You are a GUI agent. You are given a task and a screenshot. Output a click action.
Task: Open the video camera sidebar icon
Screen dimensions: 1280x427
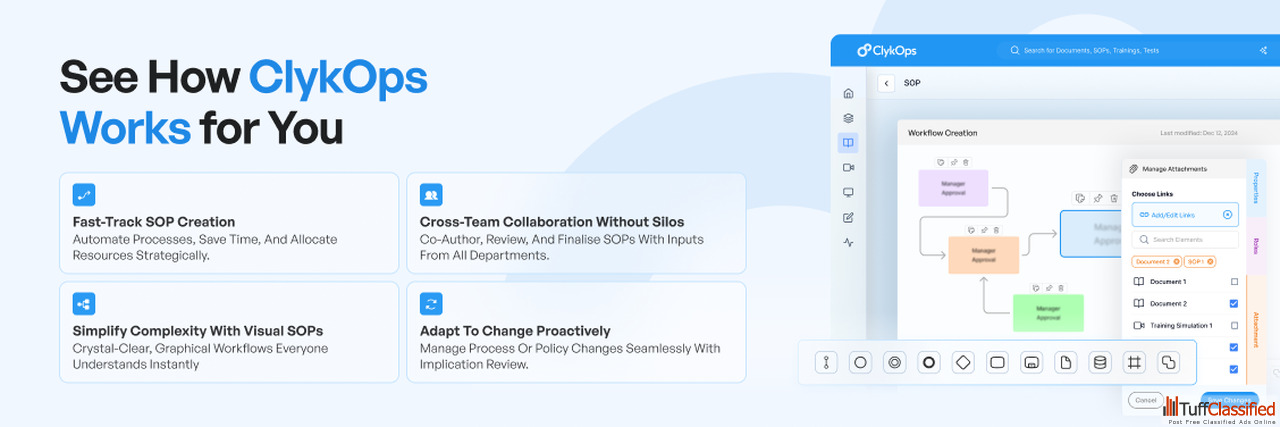coord(848,167)
